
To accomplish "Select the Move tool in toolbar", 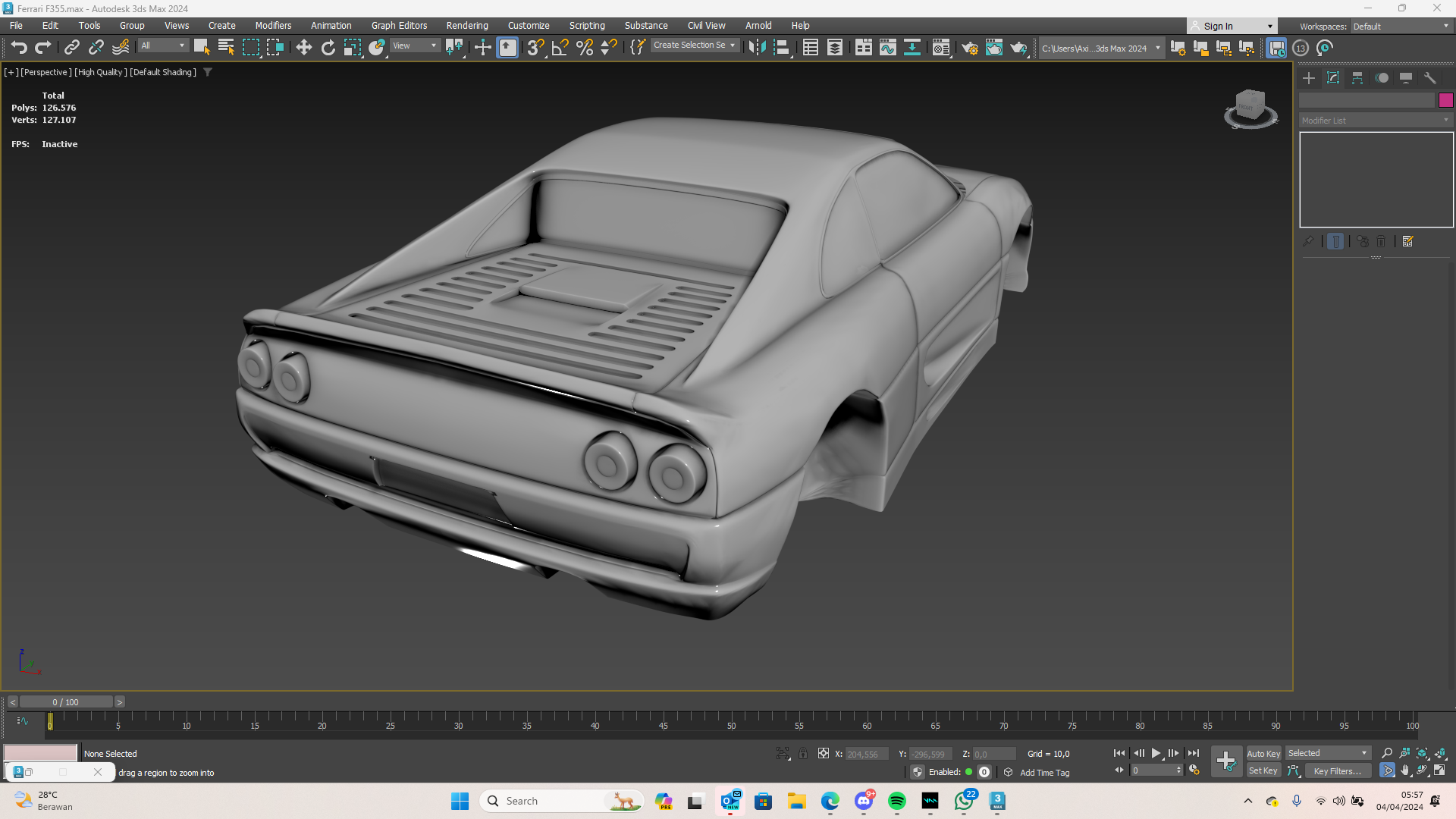I will (x=303, y=48).
